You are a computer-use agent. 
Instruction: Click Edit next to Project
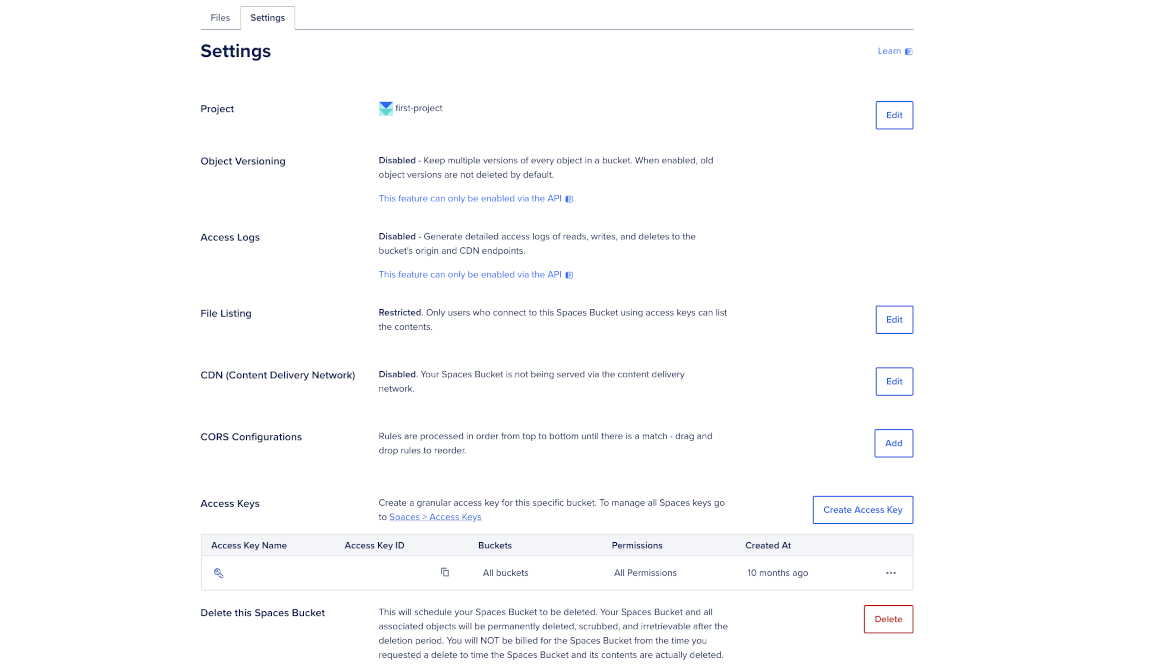[893, 115]
